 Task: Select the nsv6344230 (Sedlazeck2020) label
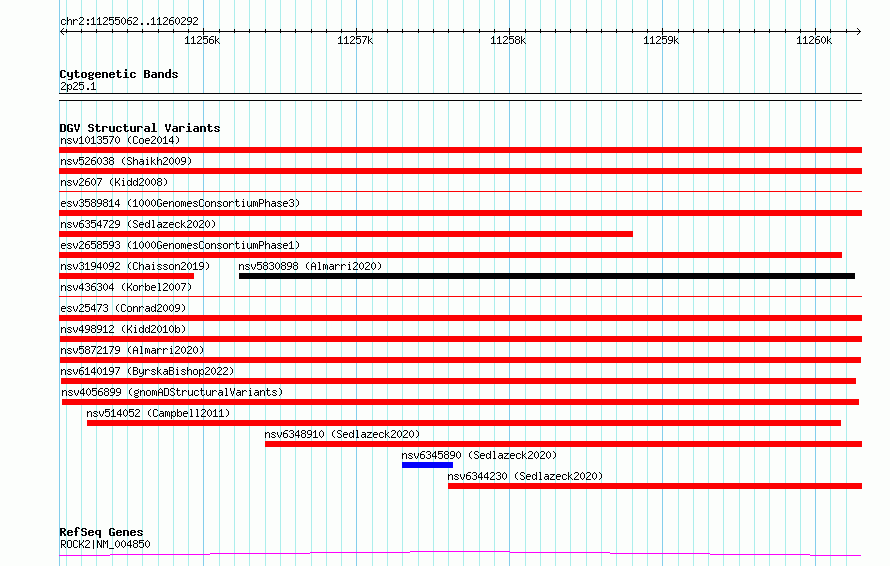point(525,476)
